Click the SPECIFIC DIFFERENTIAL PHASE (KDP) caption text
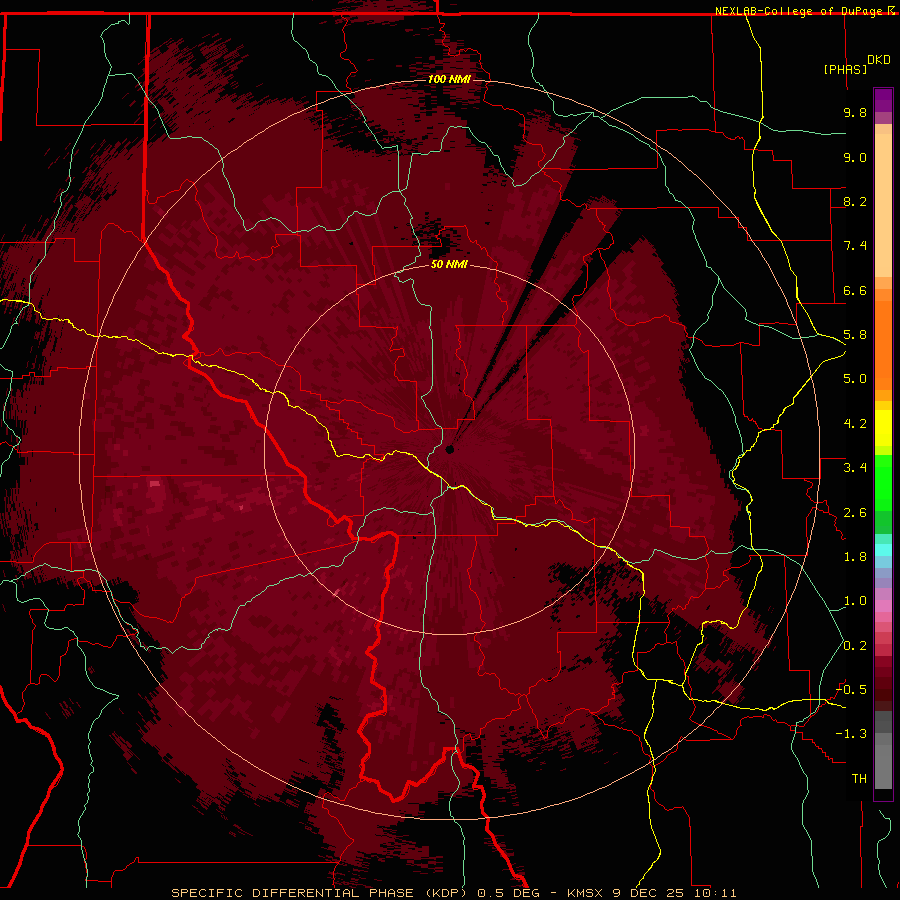Screen dimensions: 900x900 pyautogui.click(x=321, y=893)
